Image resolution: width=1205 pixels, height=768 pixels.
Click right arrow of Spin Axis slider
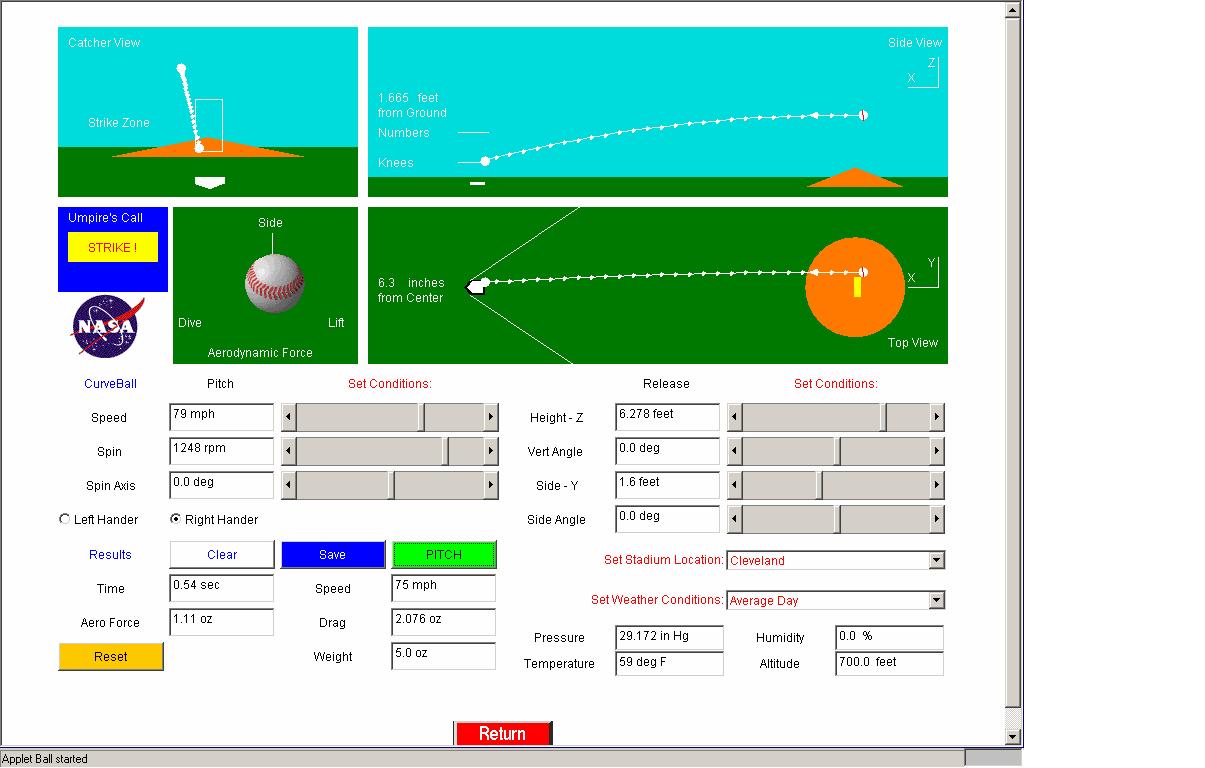[491, 486]
